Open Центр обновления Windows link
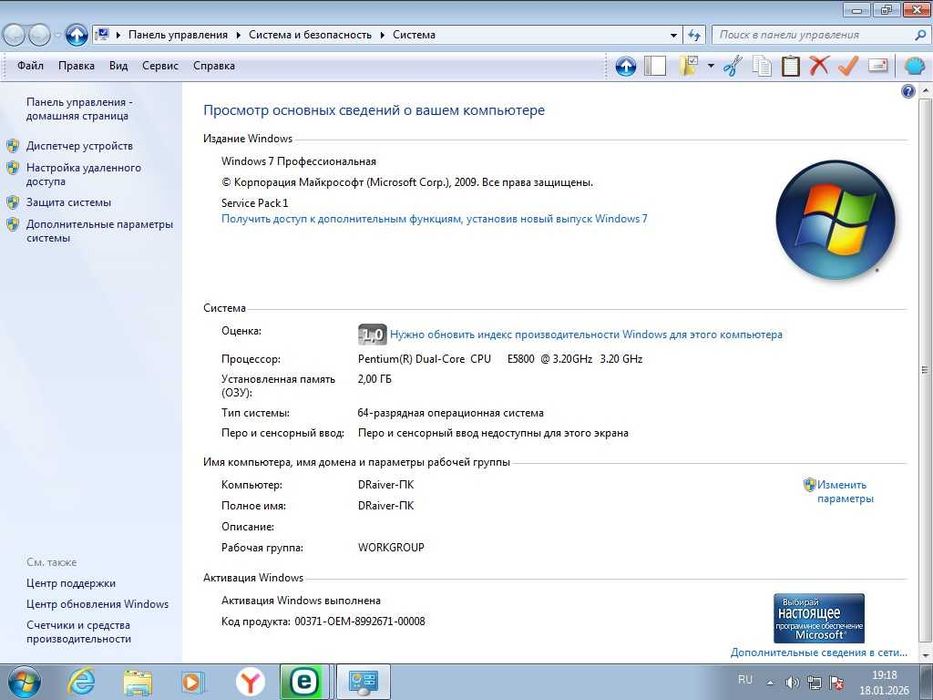The image size is (933, 700). [x=97, y=604]
